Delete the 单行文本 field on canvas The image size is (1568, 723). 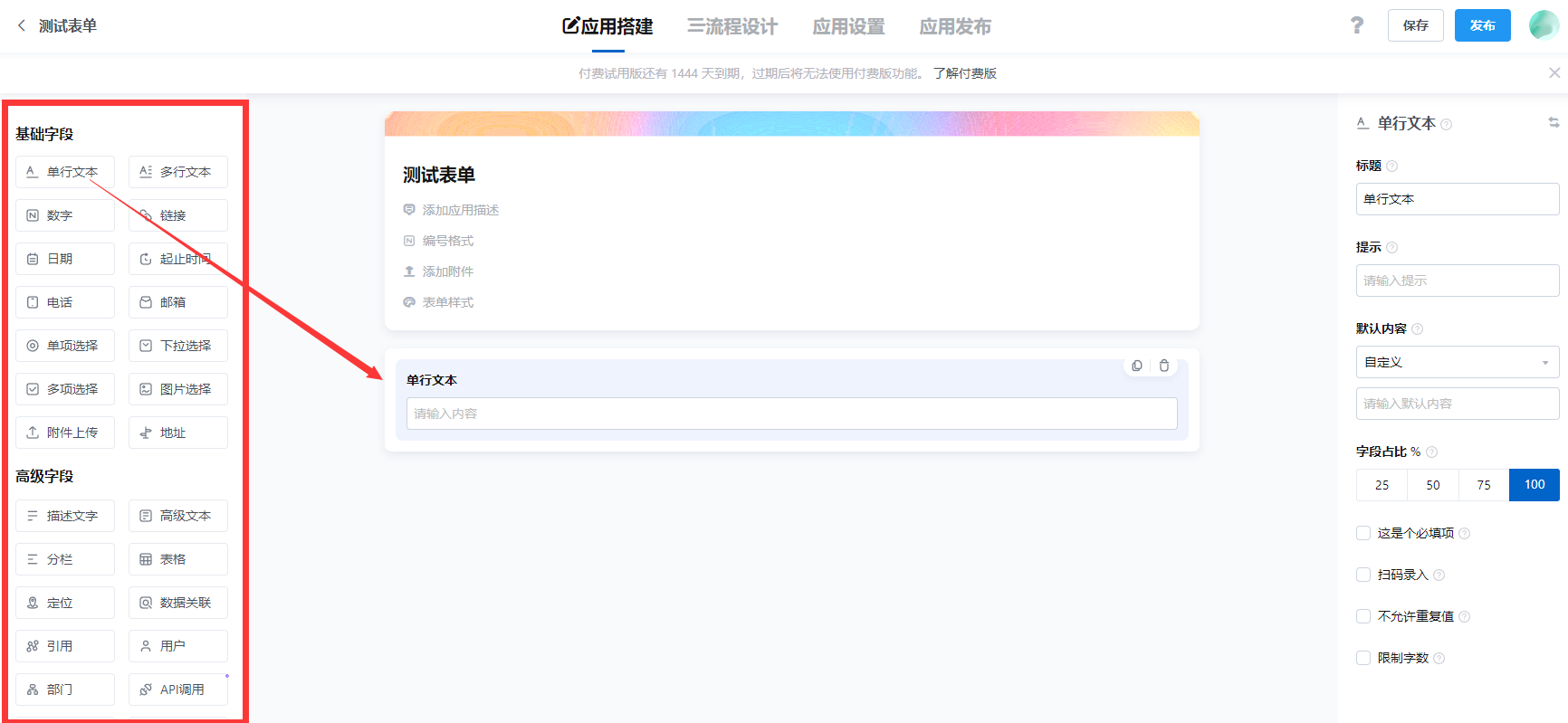pyautogui.click(x=1164, y=366)
